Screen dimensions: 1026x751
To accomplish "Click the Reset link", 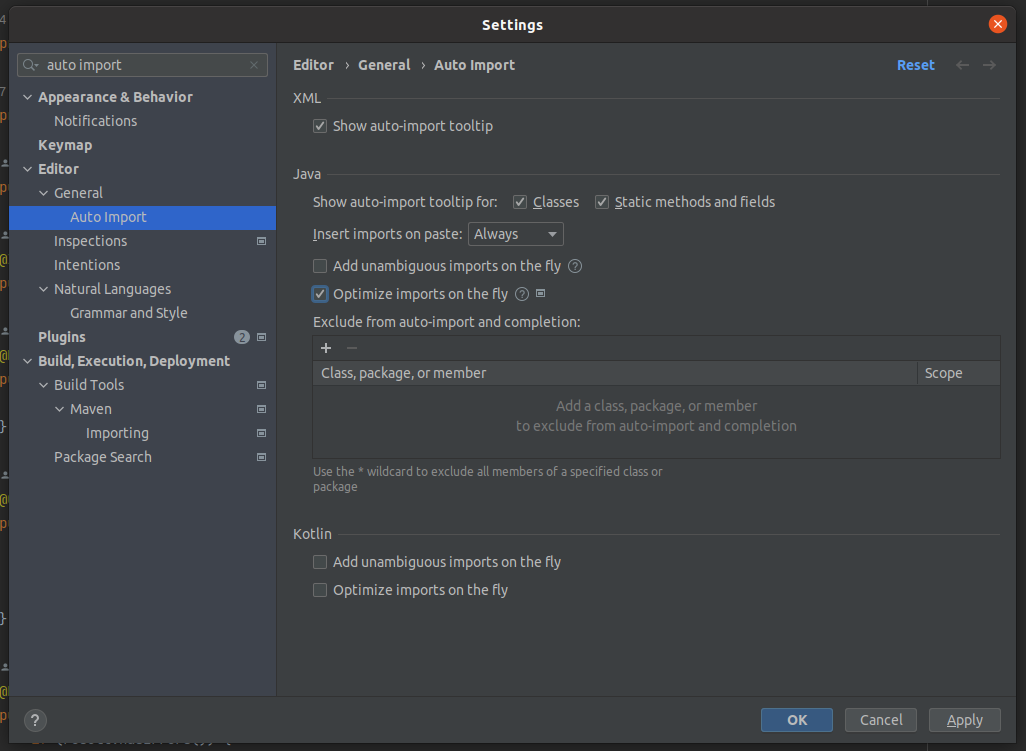I will tap(915, 65).
